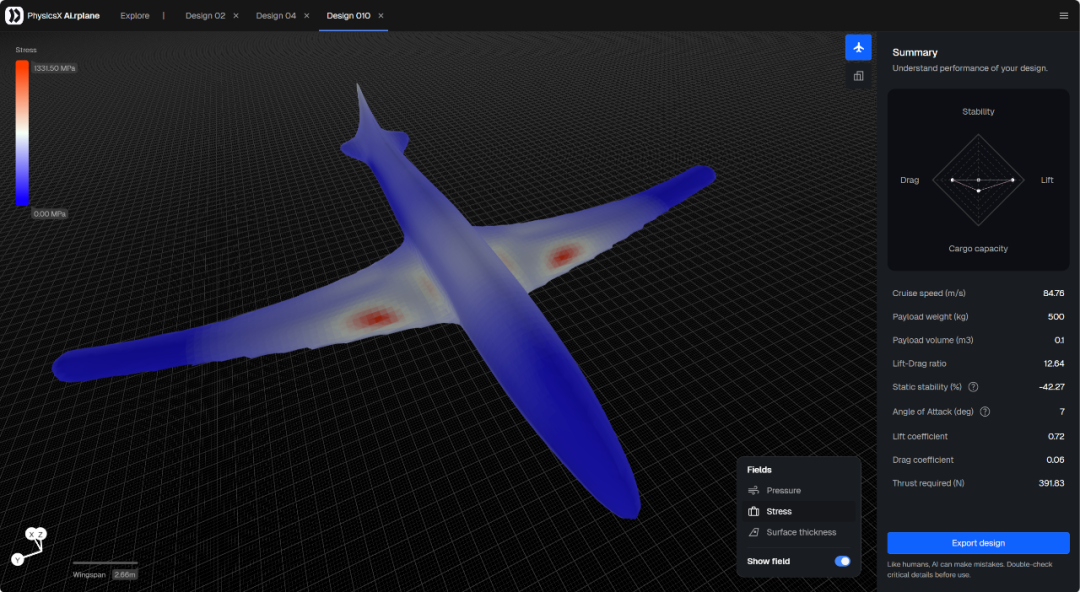Switch to the Design 02 tab

tap(205, 16)
